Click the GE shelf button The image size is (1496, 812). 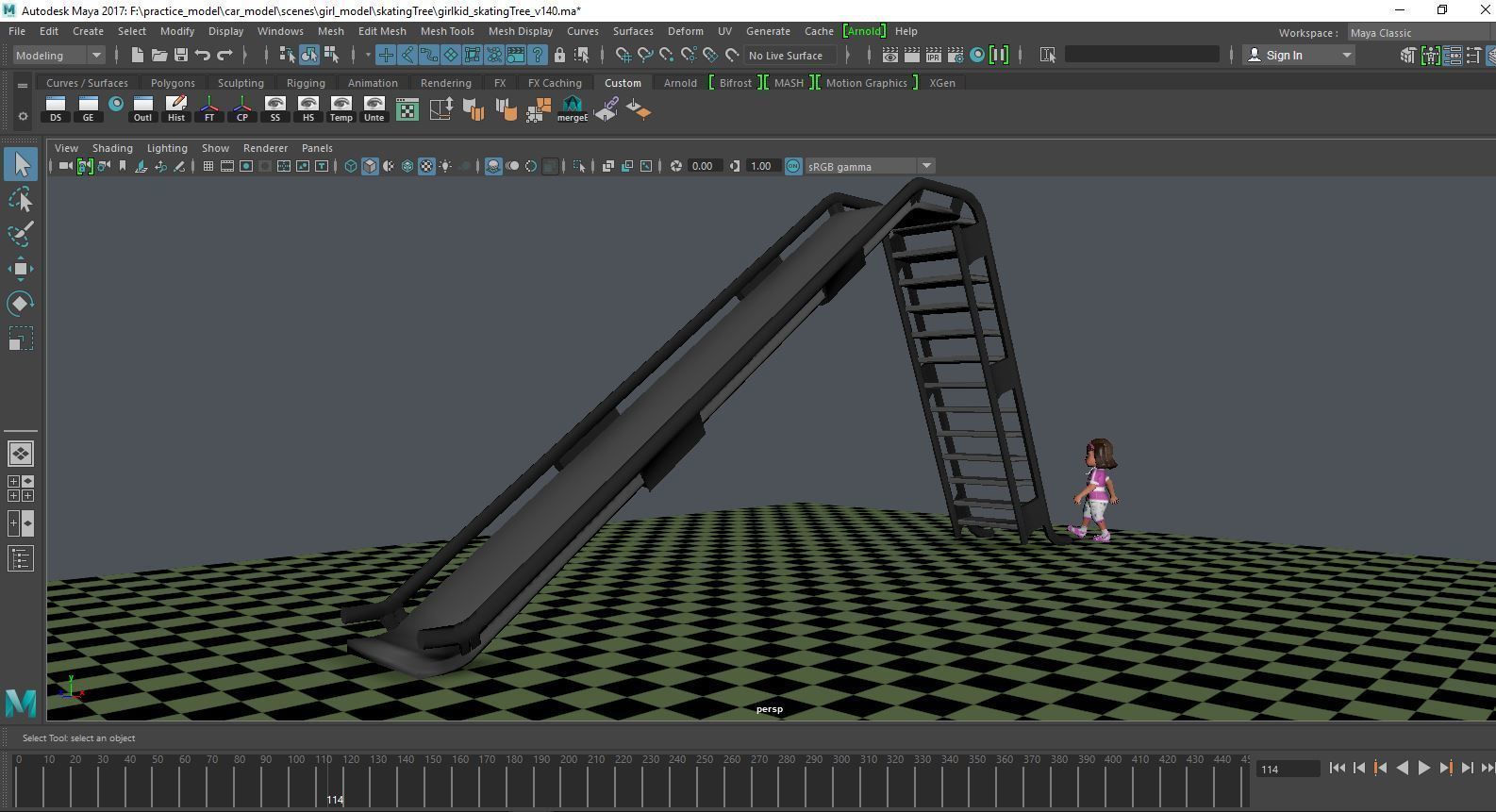tap(89, 109)
